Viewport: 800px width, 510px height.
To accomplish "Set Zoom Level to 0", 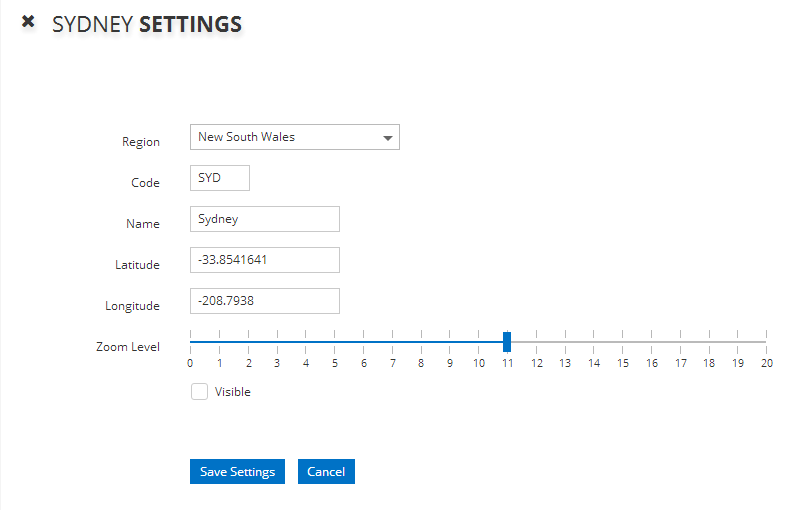I will [x=190, y=342].
